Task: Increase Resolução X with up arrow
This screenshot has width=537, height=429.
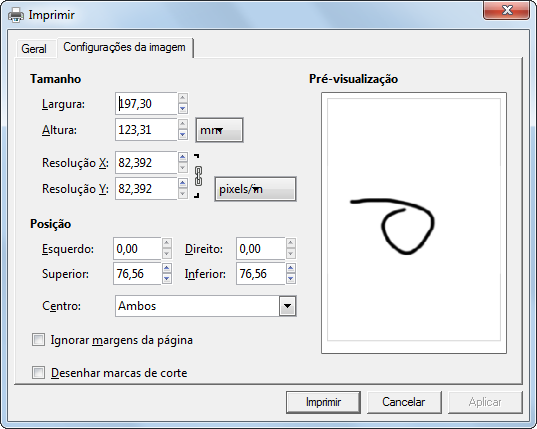Action: 183,157
